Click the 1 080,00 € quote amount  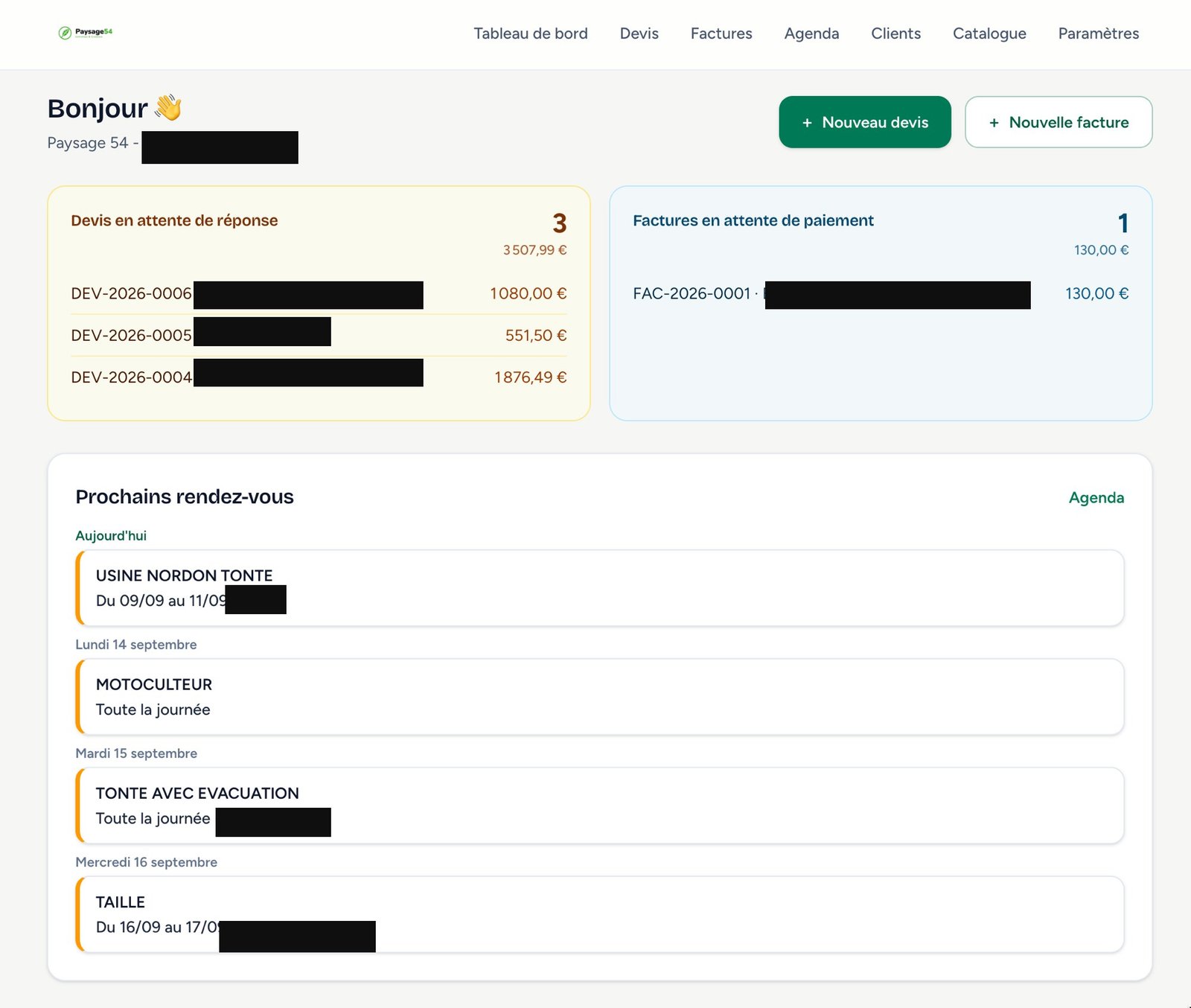528,294
